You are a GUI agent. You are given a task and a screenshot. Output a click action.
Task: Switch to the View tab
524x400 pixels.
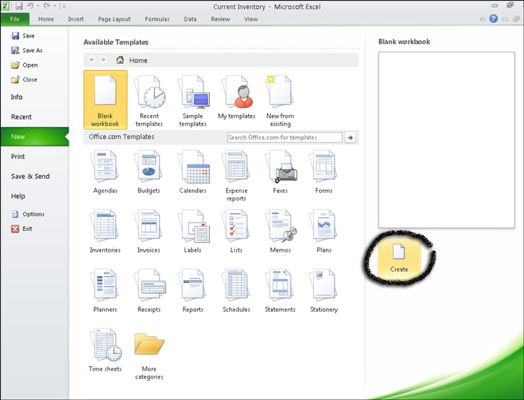(251, 19)
